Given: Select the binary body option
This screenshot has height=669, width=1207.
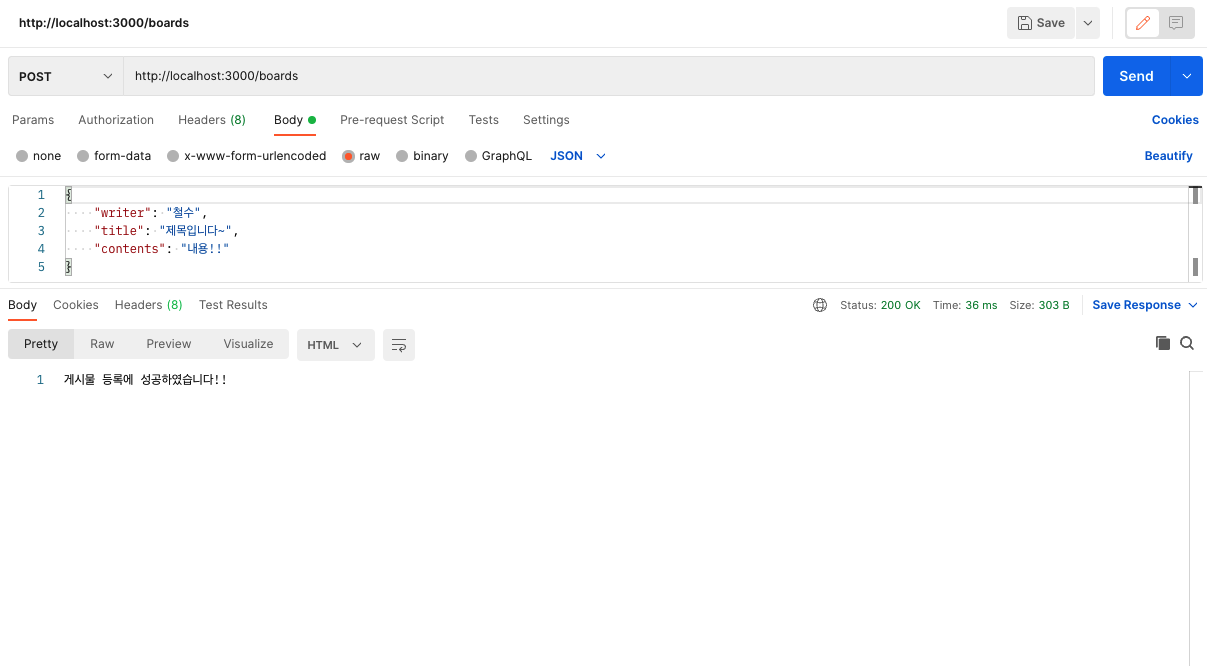Looking at the screenshot, I should 422,156.
